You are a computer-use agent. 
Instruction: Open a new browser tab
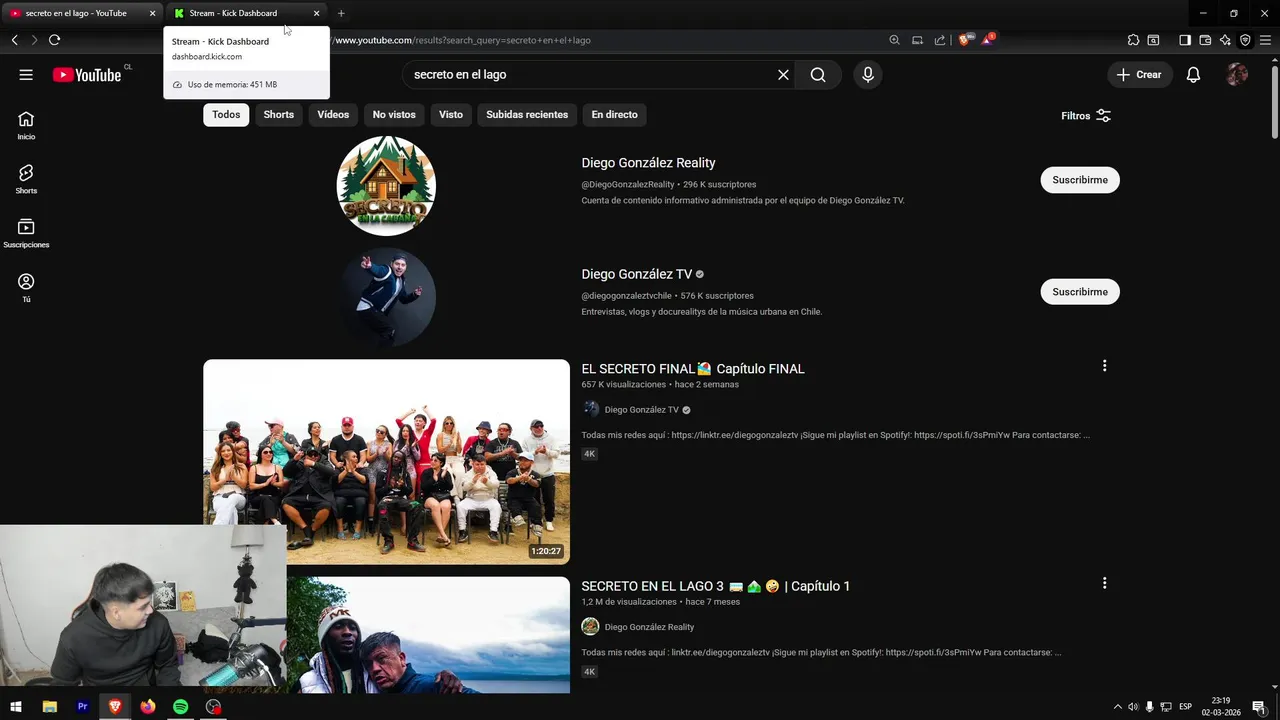point(341,13)
